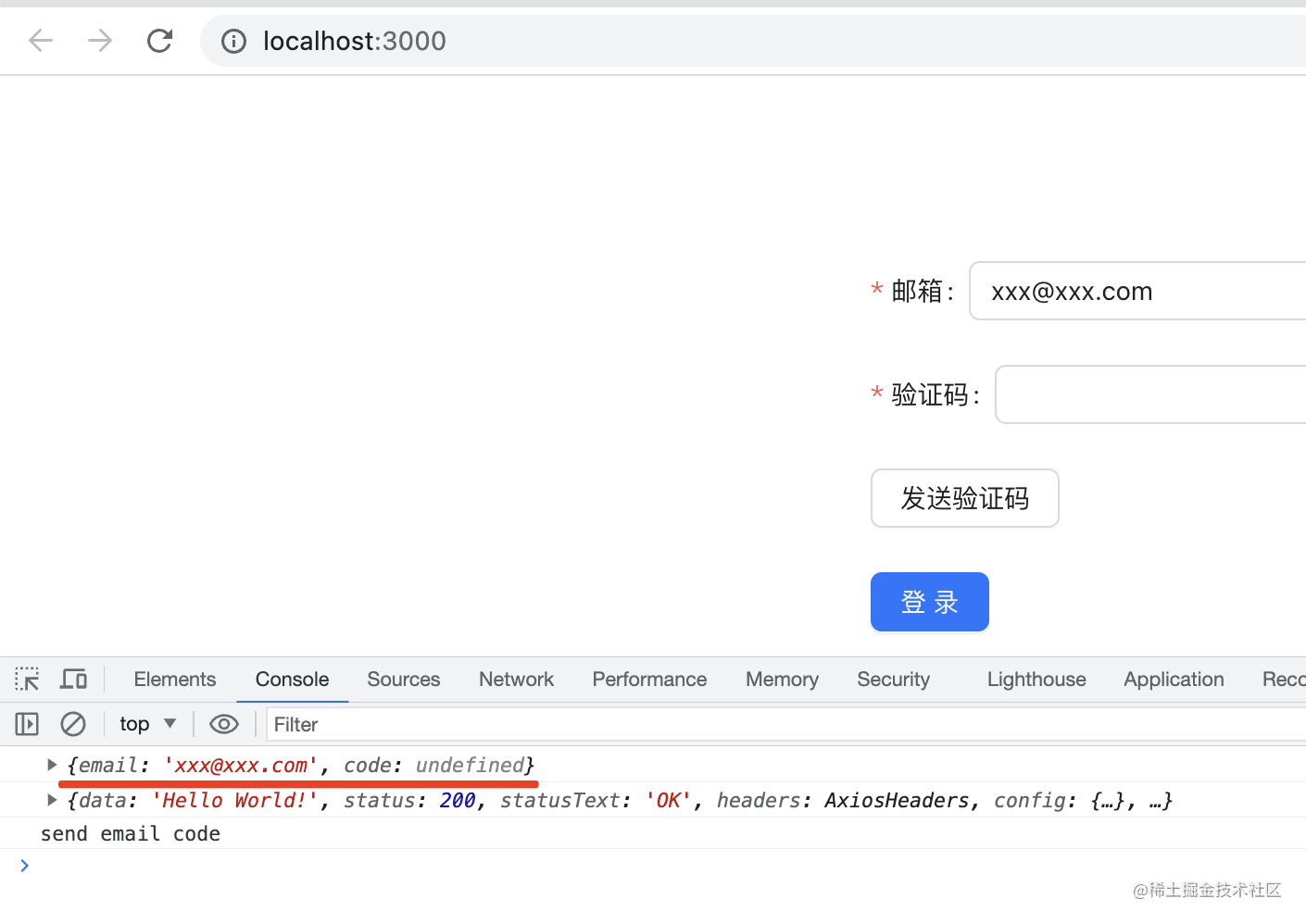Focus the 验证码 input field
The height and width of the screenshot is (924, 1306).
(x=1149, y=394)
